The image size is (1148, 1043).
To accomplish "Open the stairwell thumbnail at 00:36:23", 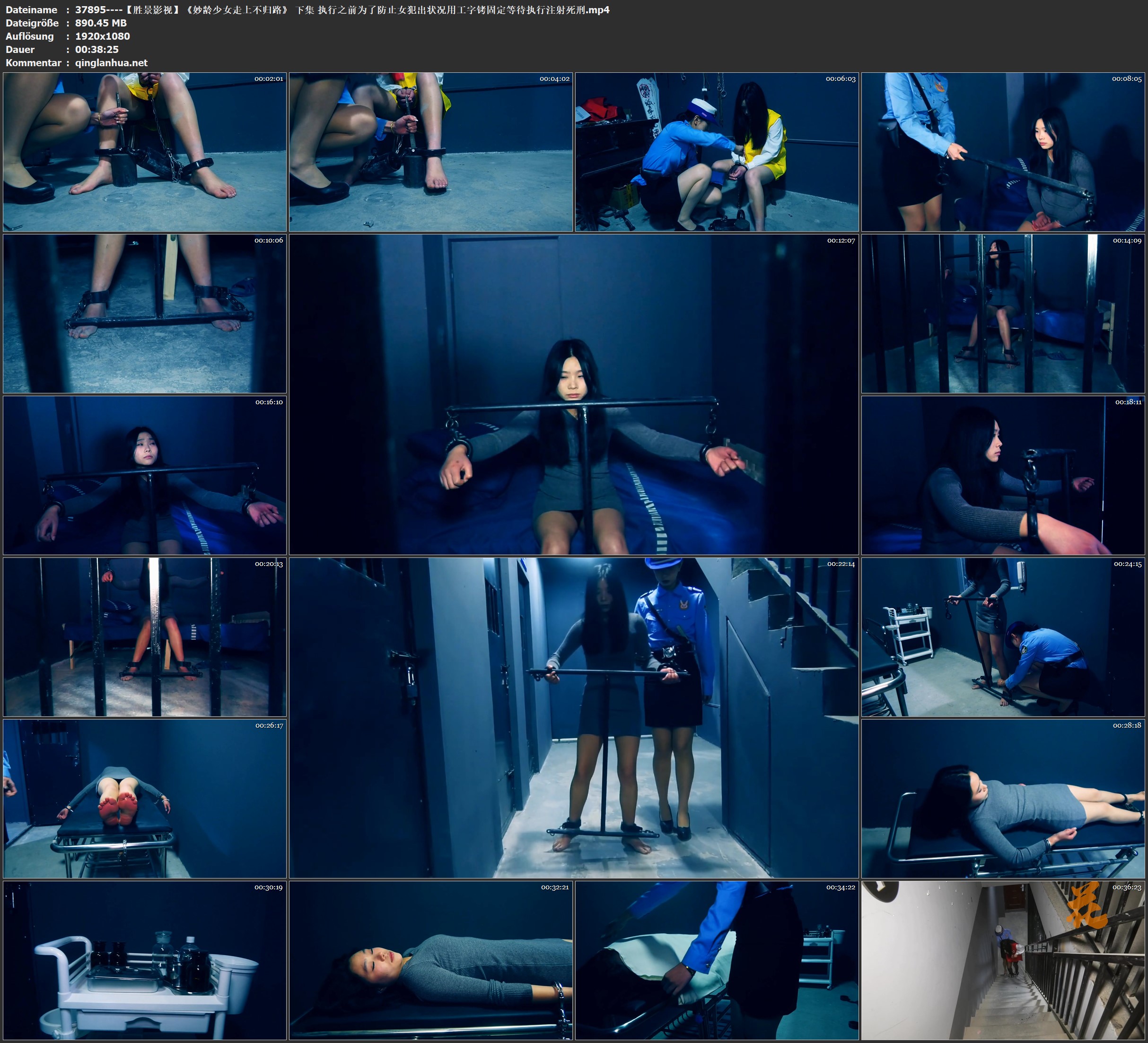I will coord(1003,960).
